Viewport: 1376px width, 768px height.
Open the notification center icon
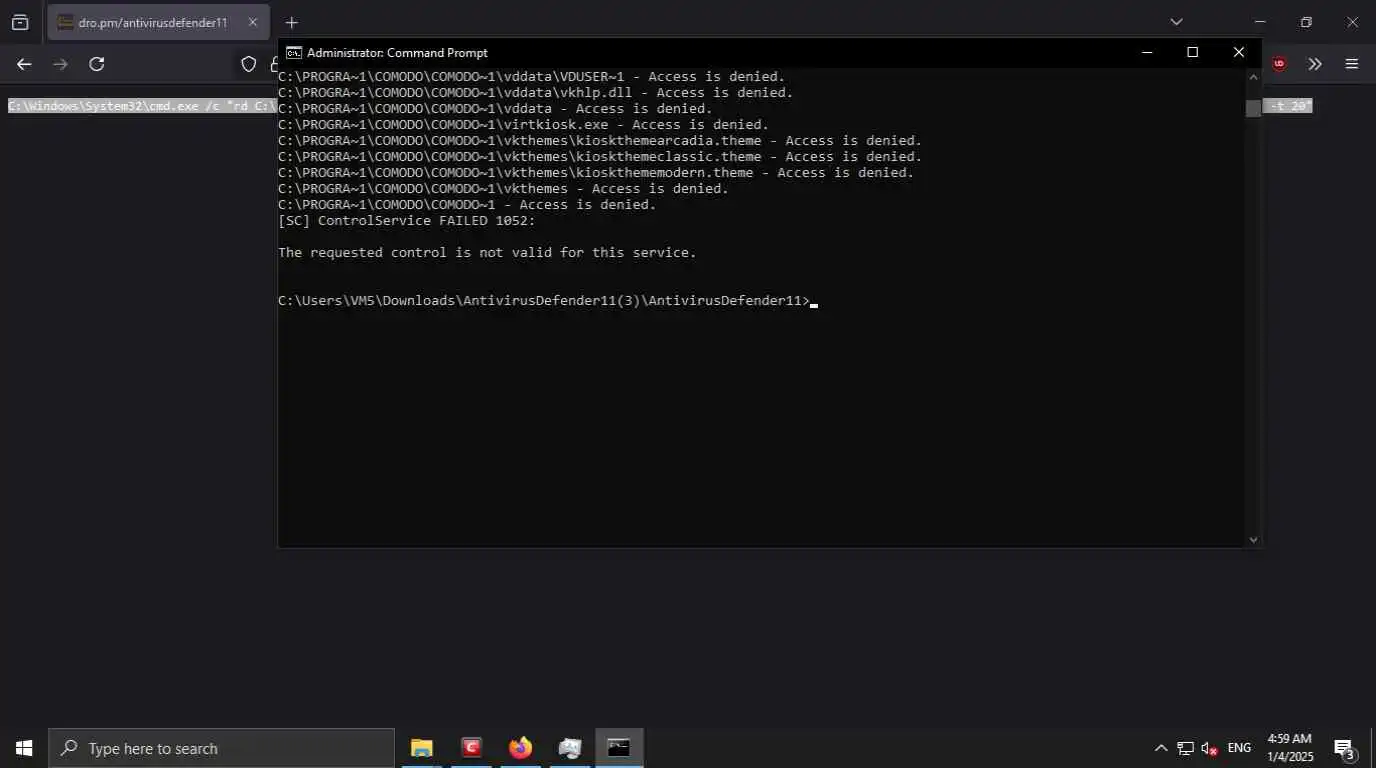click(1344, 748)
